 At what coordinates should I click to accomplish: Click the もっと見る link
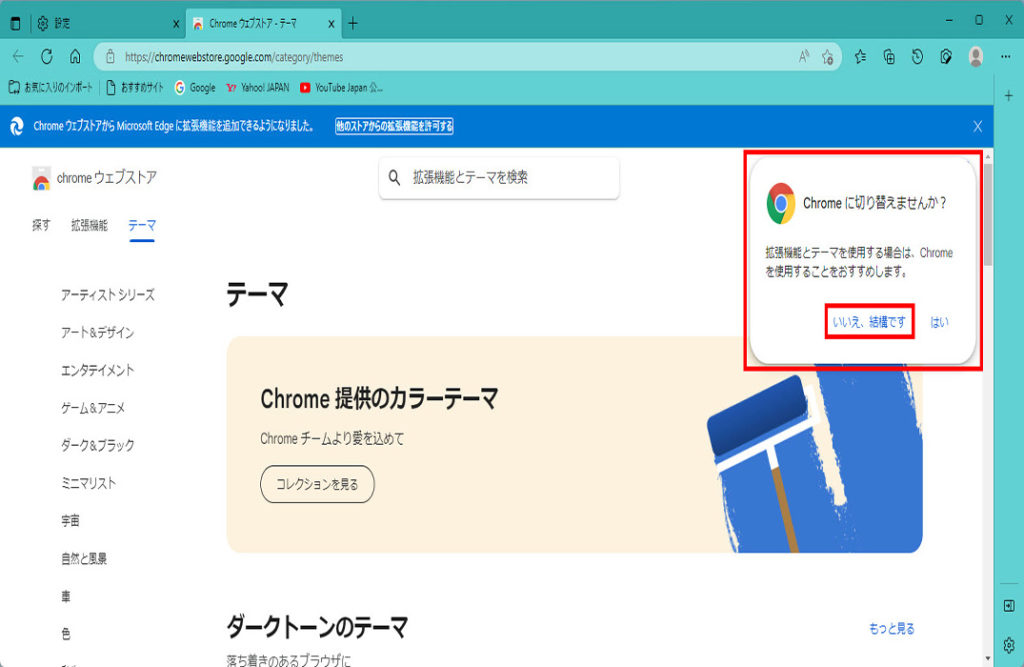click(892, 629)
